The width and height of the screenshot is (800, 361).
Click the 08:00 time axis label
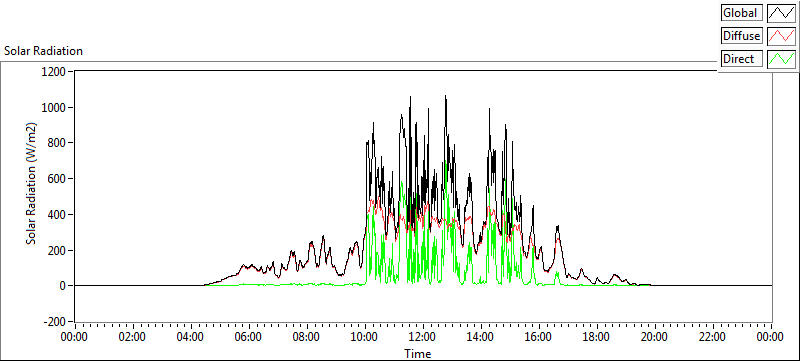coord(307,337)
